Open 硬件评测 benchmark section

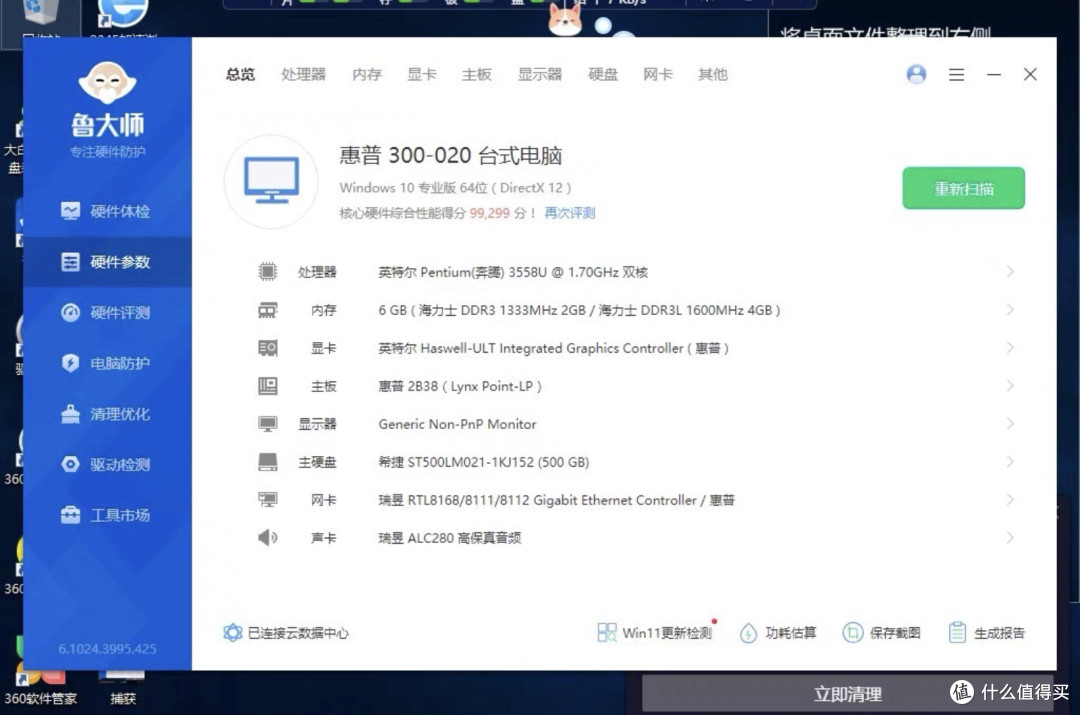point(105,313)
